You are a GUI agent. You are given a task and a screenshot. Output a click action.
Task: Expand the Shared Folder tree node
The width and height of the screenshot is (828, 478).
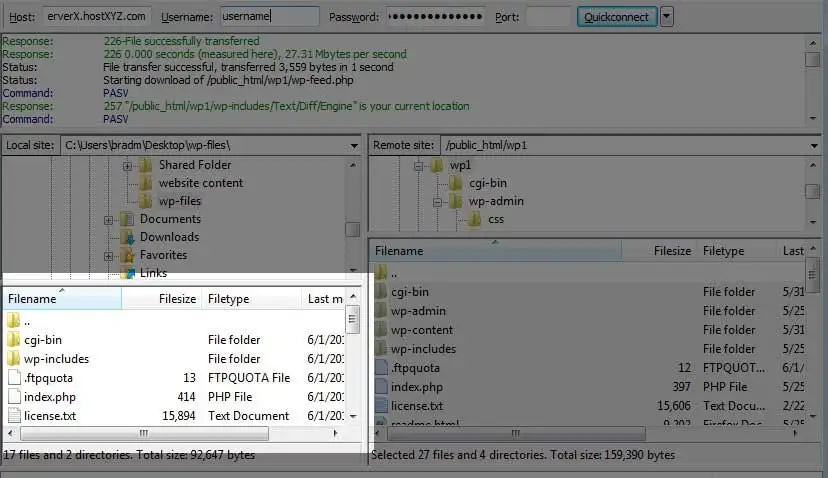127,166
